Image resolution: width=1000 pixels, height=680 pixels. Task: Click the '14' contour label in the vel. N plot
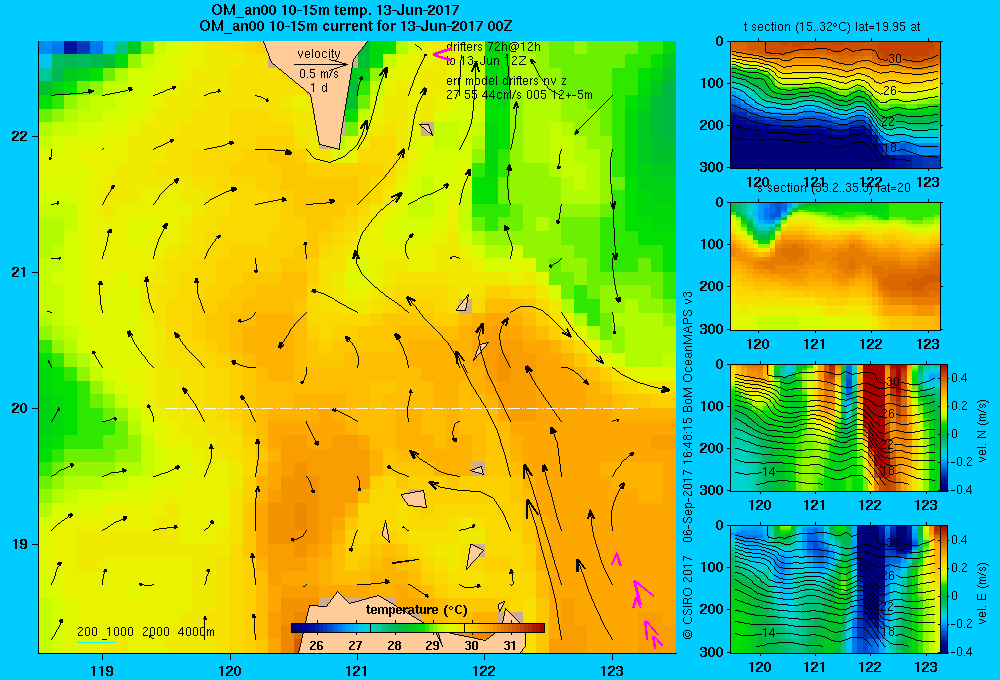click(768, 471)
